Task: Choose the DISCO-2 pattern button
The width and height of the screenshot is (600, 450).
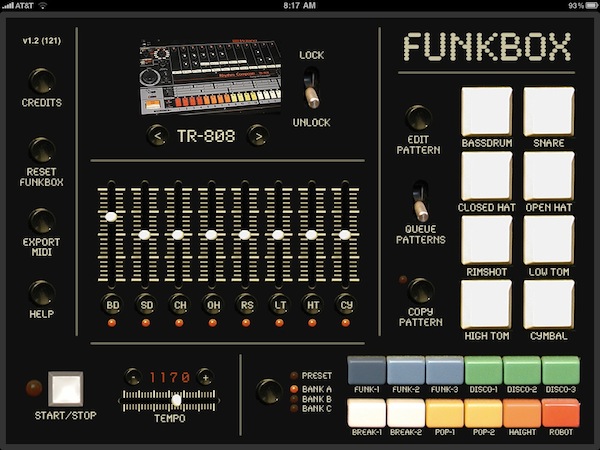Action: (x=522, y=370)
